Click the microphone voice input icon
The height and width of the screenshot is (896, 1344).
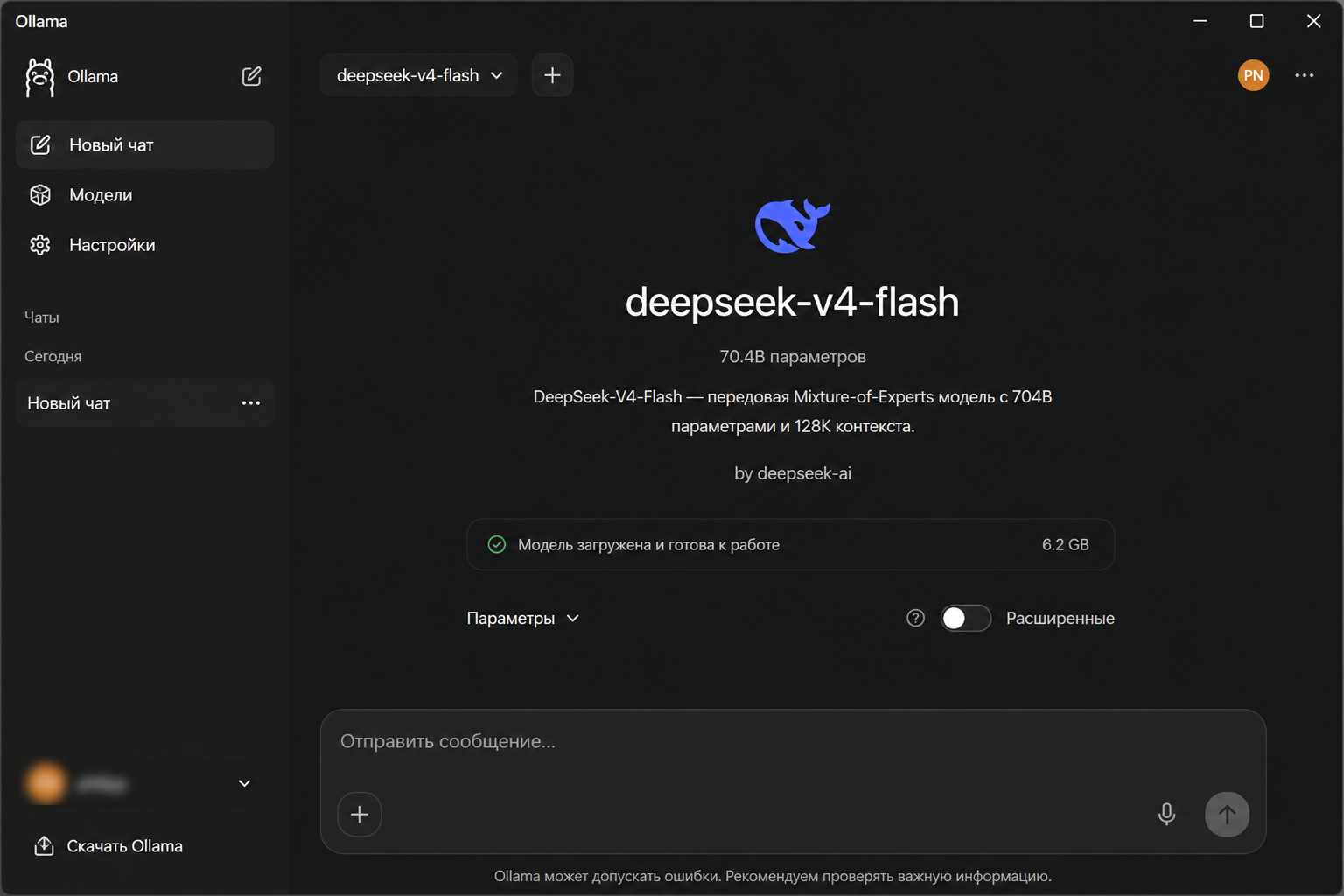(x=1166, y=815)
